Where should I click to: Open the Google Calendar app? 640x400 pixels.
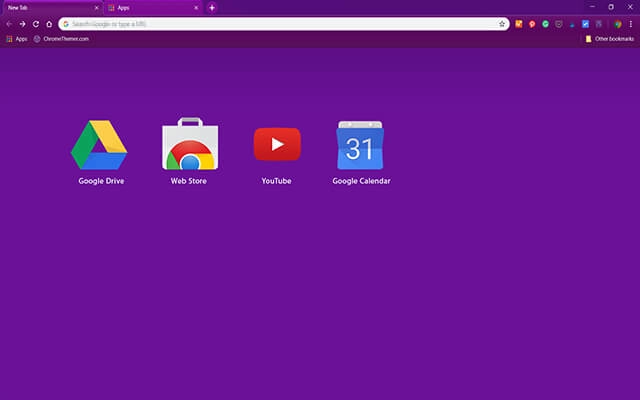pyautogui.click(x=360, y=145)
